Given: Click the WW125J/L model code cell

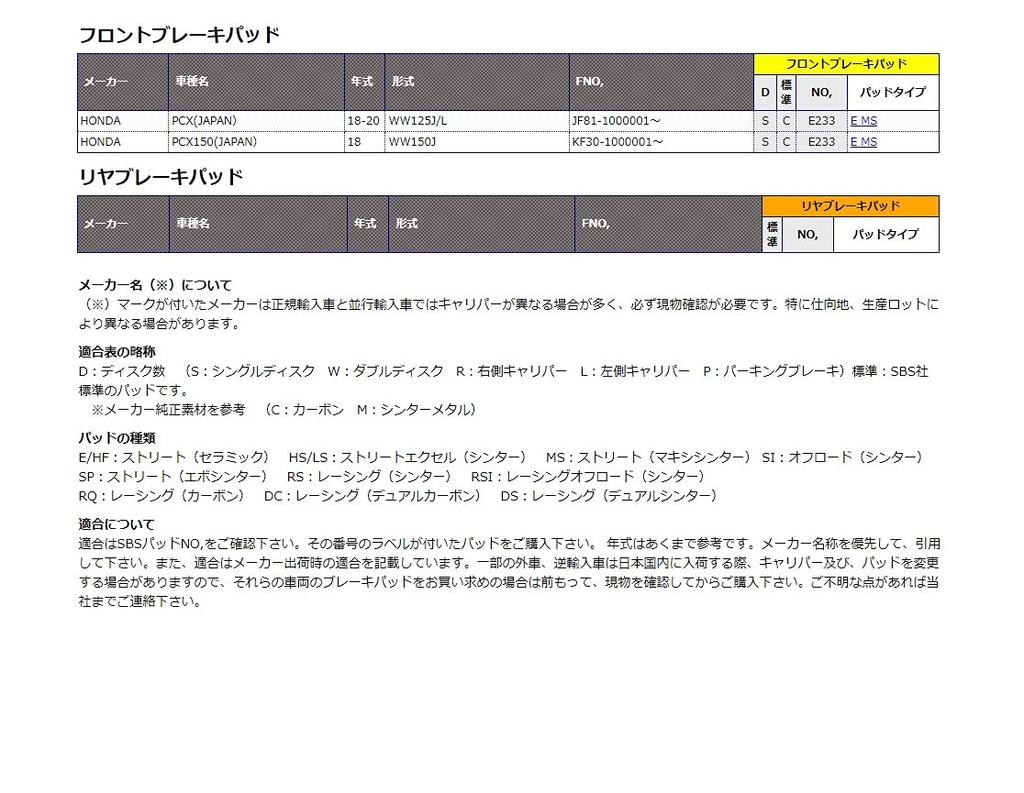Looking at the screenshot, I should [417, 121].
